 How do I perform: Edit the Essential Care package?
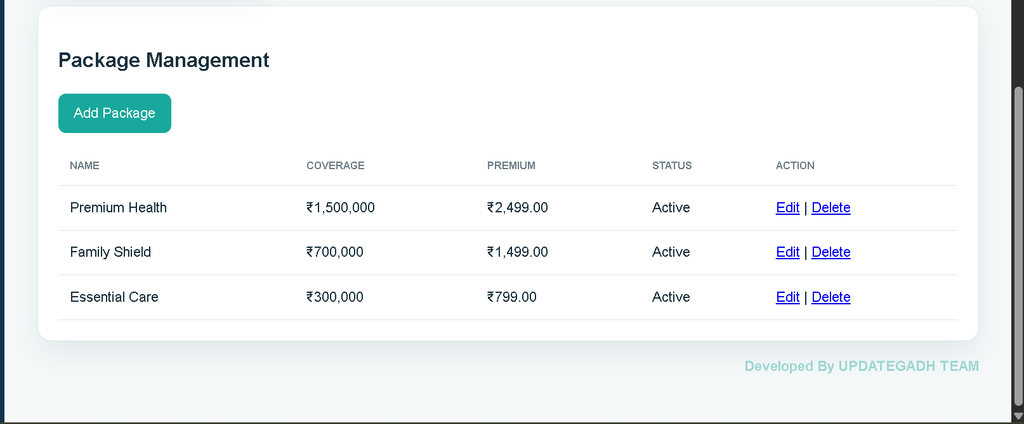pyautogui.click(x=788, y=297)
